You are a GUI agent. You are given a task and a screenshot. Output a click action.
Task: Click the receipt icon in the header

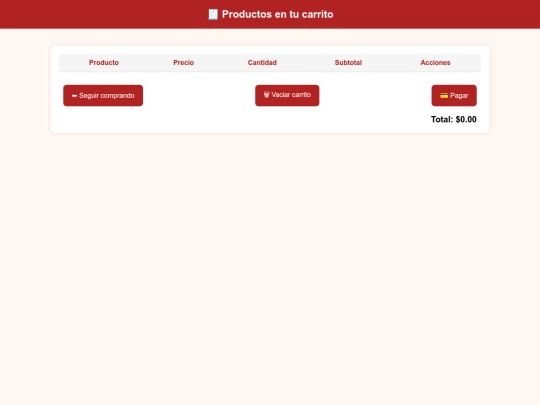point(213,14)
